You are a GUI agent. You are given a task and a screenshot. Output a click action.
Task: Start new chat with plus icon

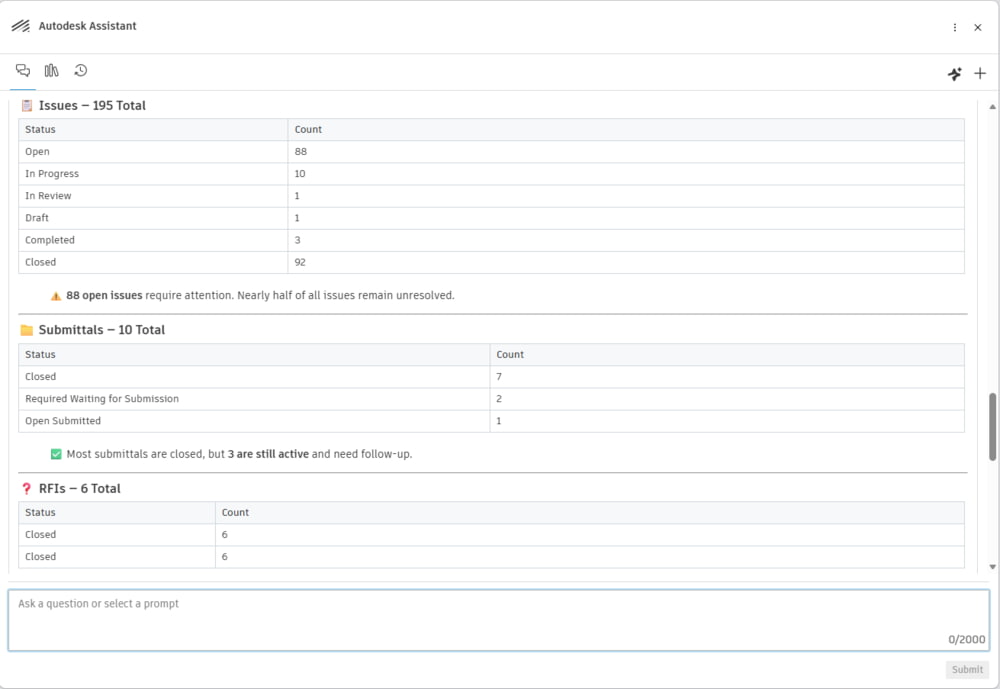pyautogui.click(x=980, y=73)
